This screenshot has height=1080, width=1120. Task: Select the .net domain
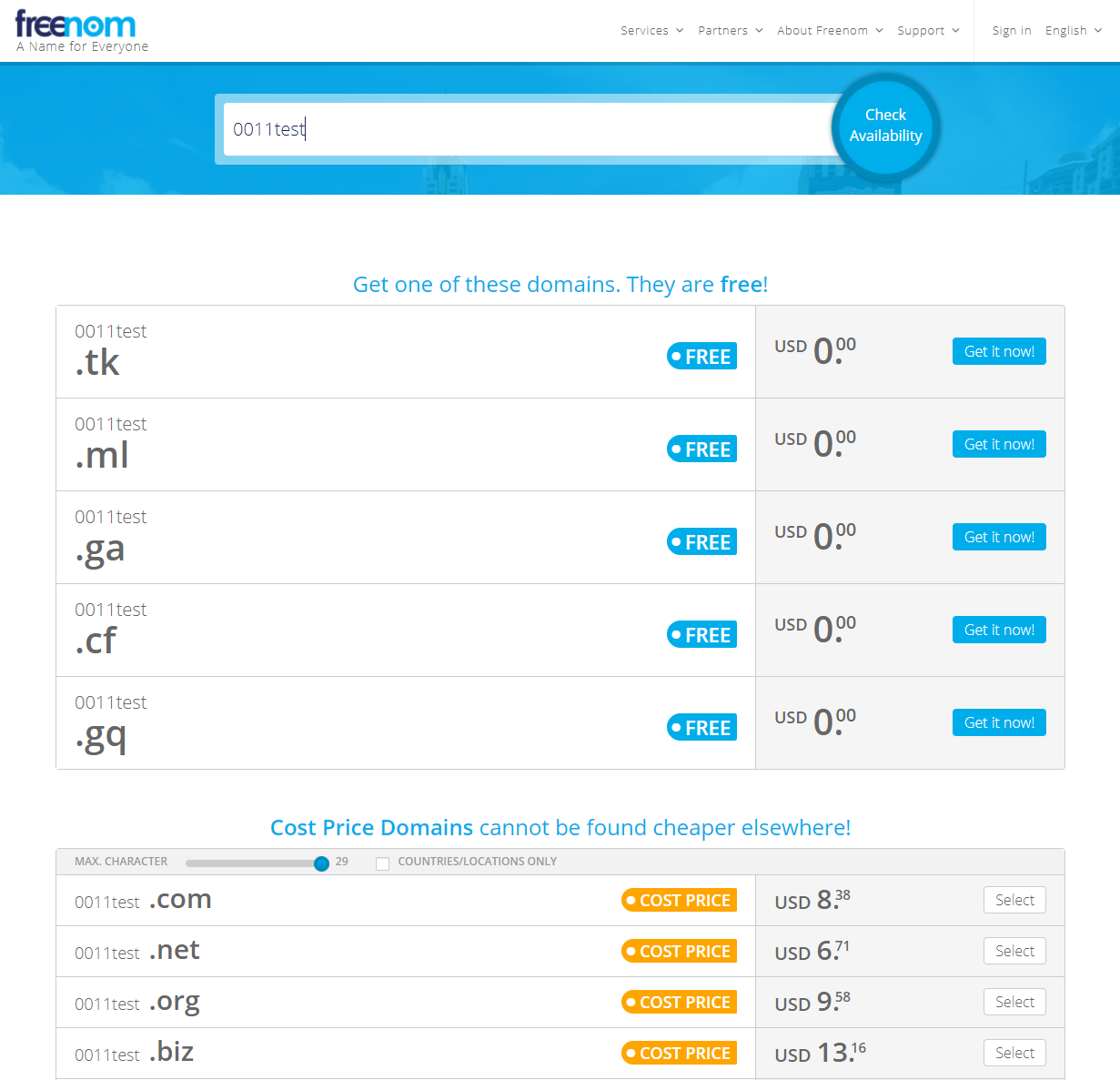(x=1014, y=951)
